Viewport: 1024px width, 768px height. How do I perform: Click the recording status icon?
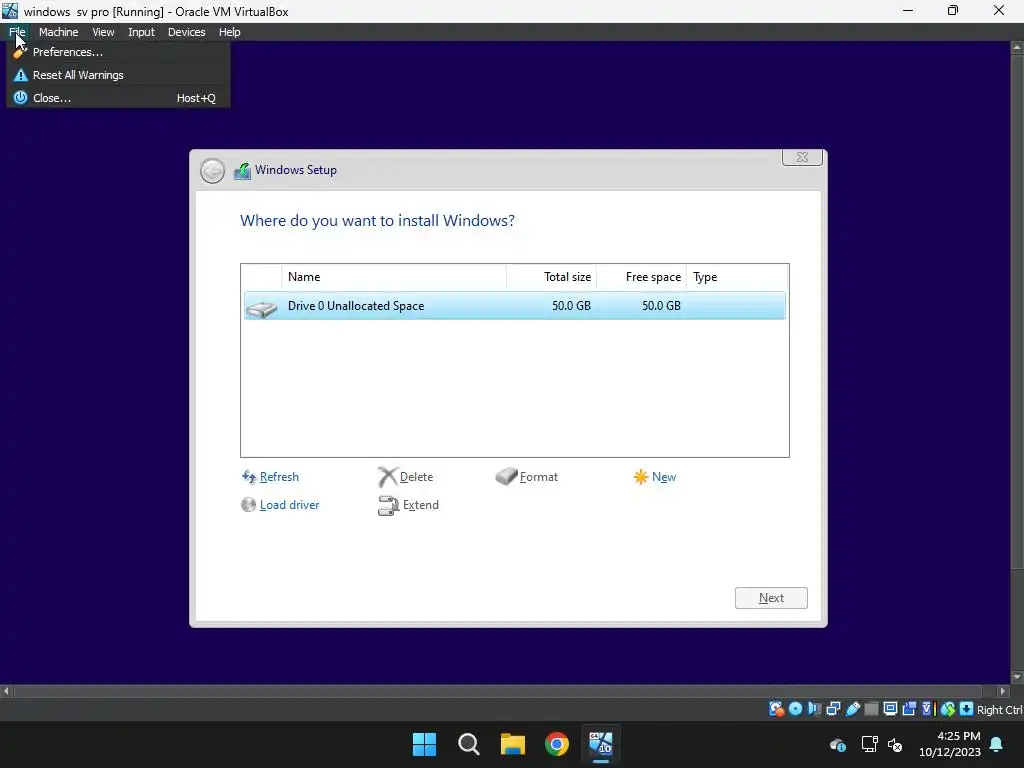pyautogui.click(x=909, y=709)
